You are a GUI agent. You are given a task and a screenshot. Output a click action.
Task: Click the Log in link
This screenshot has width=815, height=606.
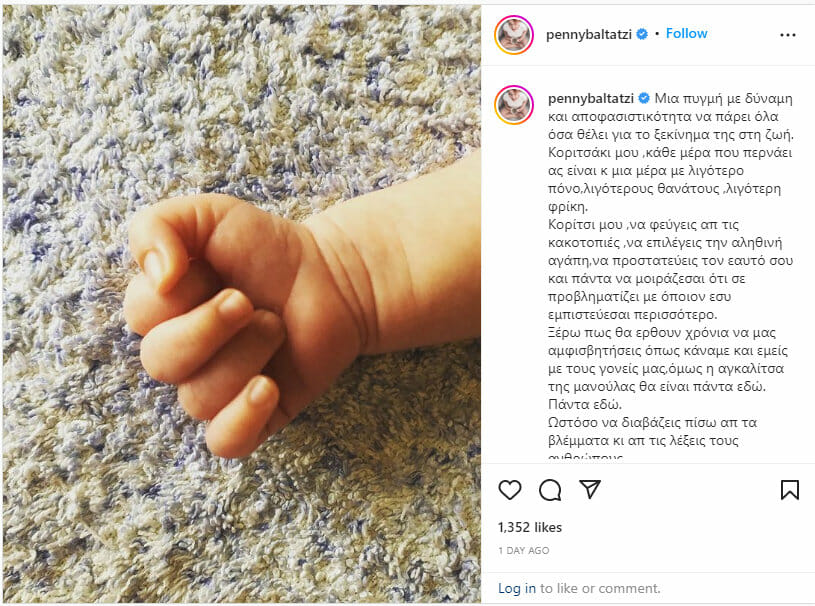(x=517, y=588)
